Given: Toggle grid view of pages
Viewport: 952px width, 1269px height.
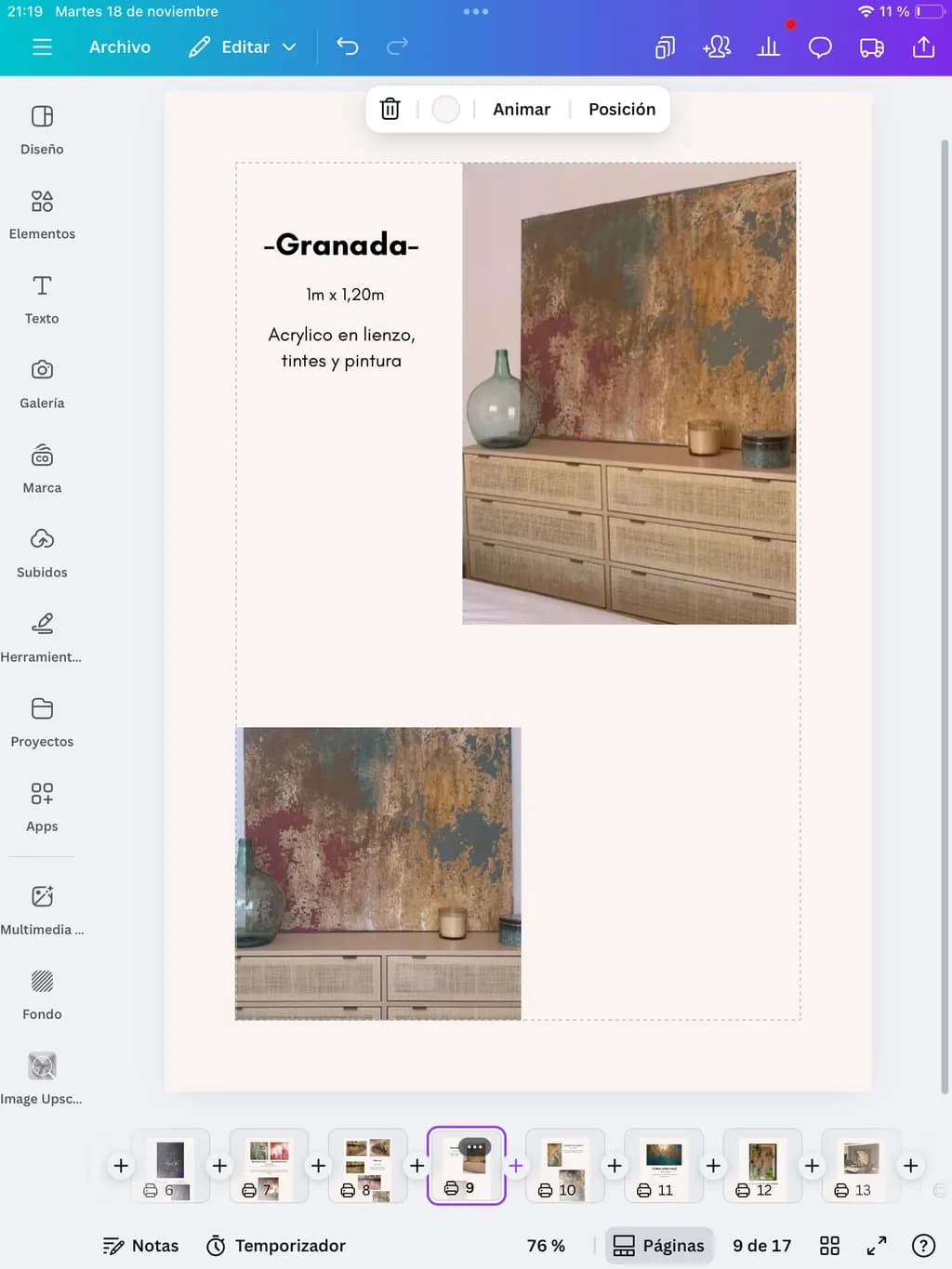Looking at the screenshot, I should tap(829, 1246).
